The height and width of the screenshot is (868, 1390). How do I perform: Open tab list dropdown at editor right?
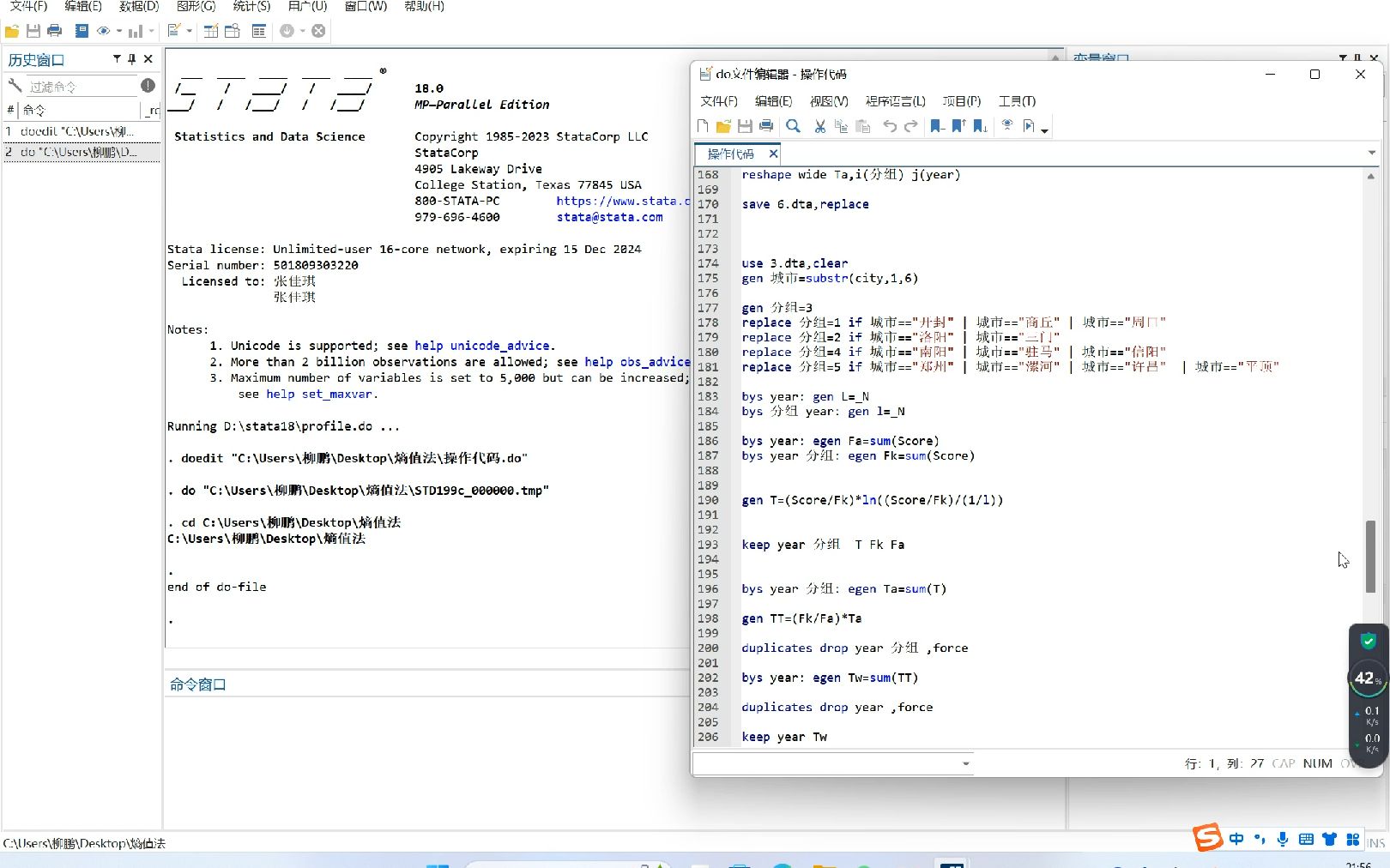pyautogui.click(x=1371, y=153)
